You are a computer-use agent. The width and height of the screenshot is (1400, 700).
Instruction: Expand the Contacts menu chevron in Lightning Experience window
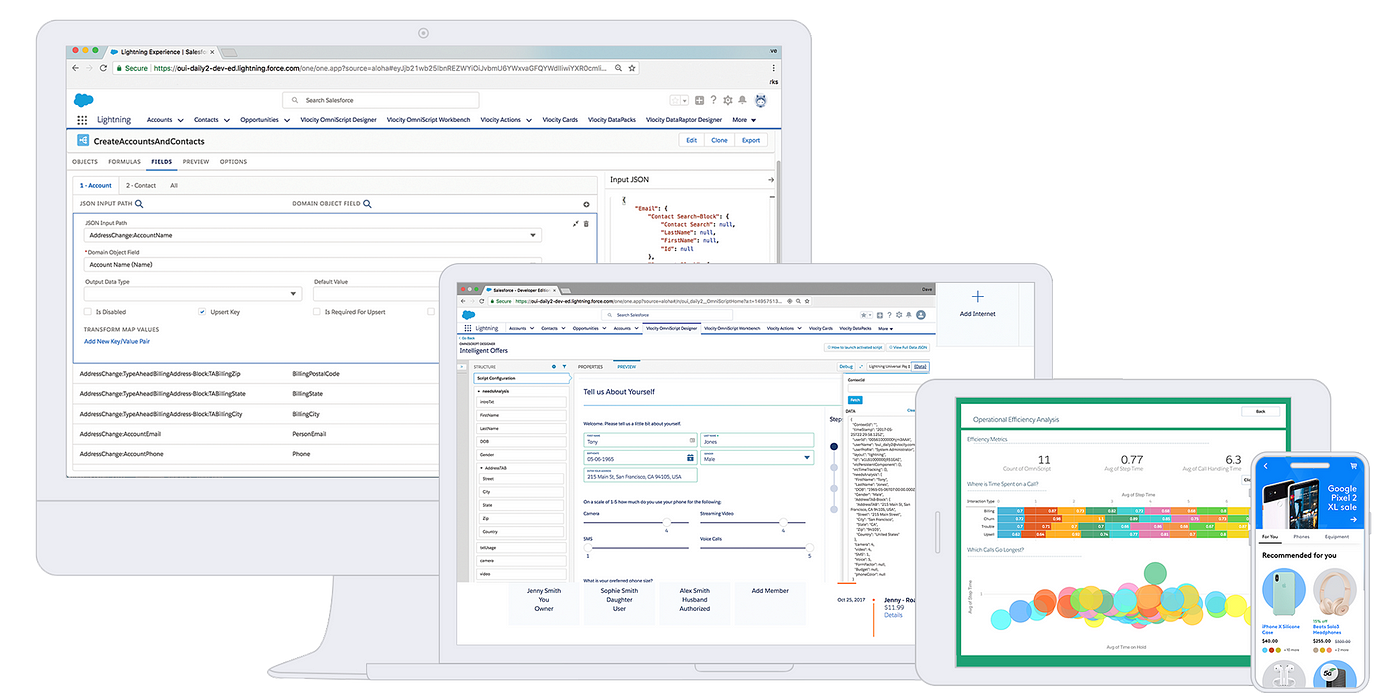[x=228, y=121]
